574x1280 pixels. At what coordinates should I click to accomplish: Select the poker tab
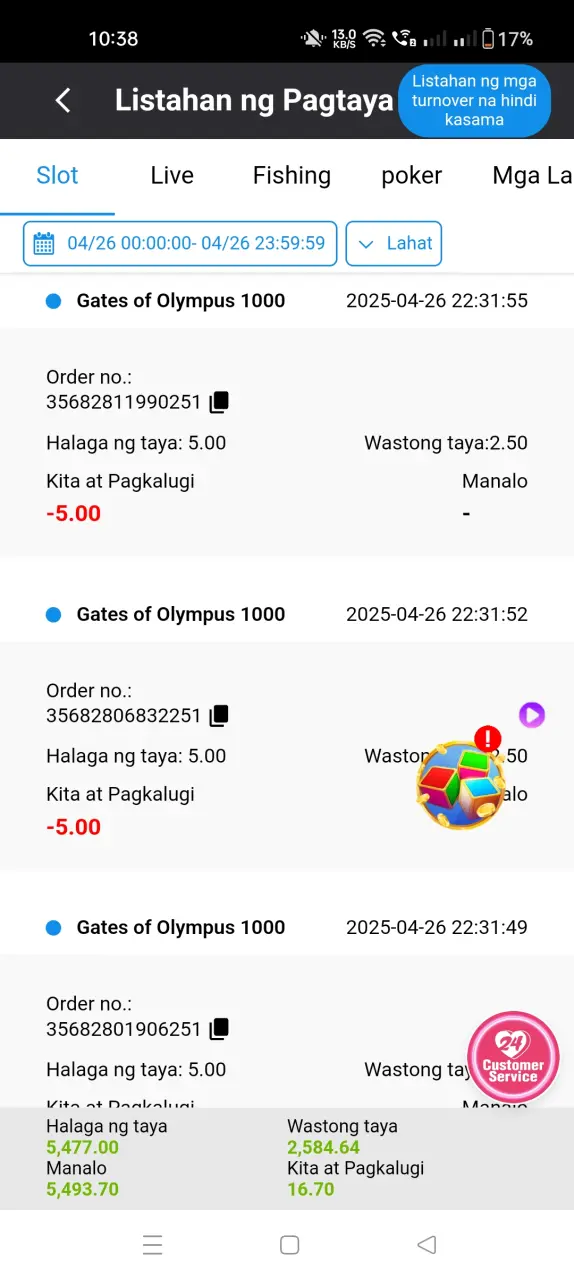[412, 176]
